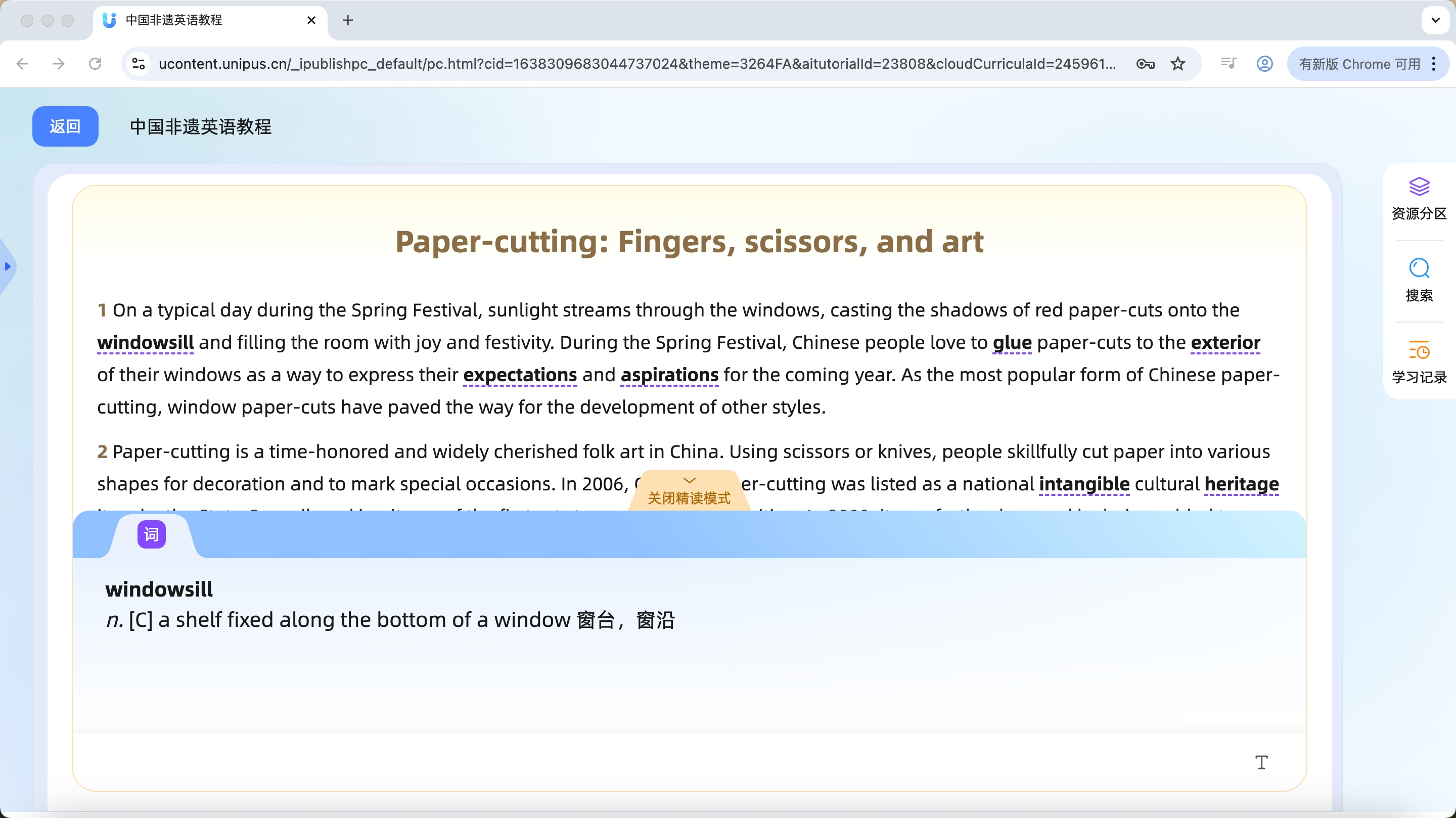Viewport: 1456px width, 818px height.
Task: Click the underlined word "intangible"
Action: point(1083,484)
